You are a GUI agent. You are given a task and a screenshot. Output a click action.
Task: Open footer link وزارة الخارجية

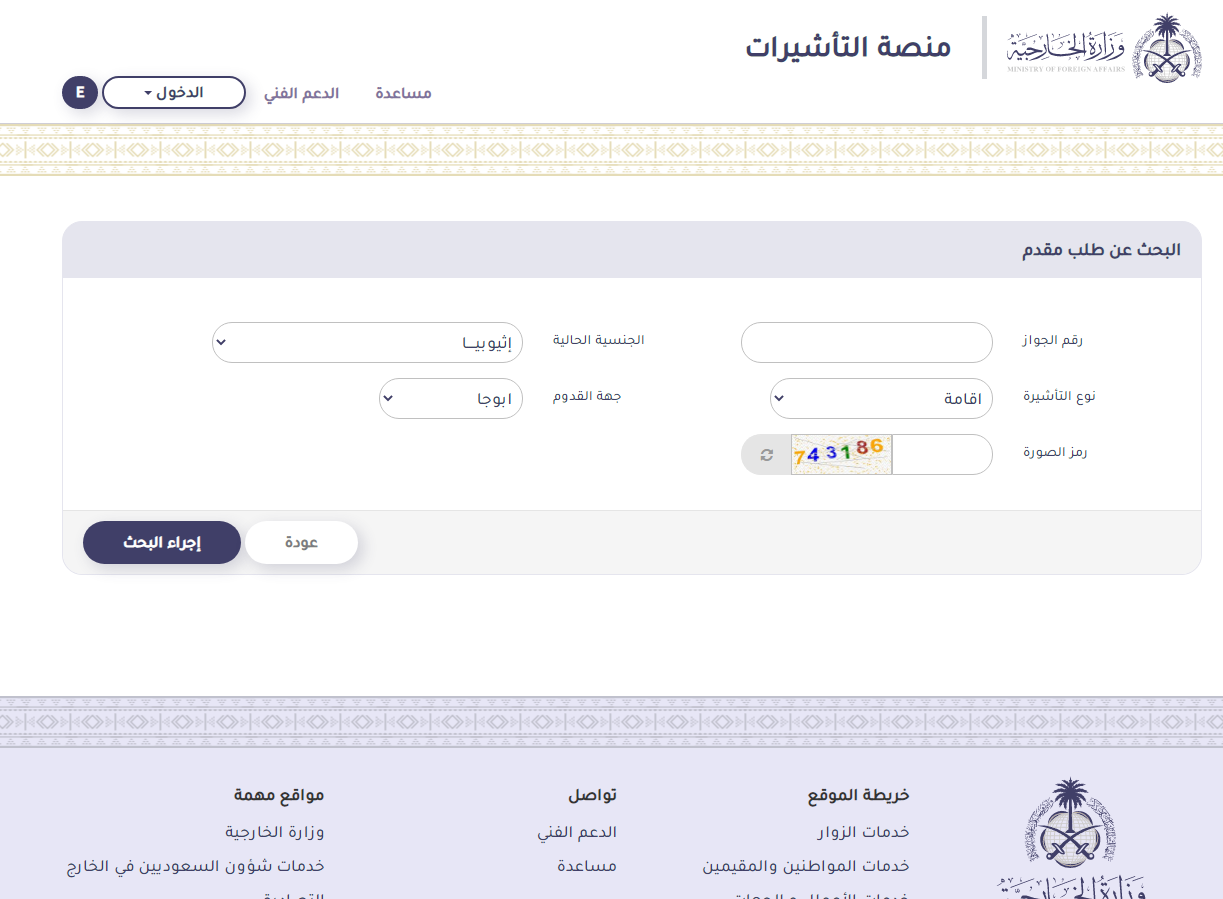click(x=274, y=832)
